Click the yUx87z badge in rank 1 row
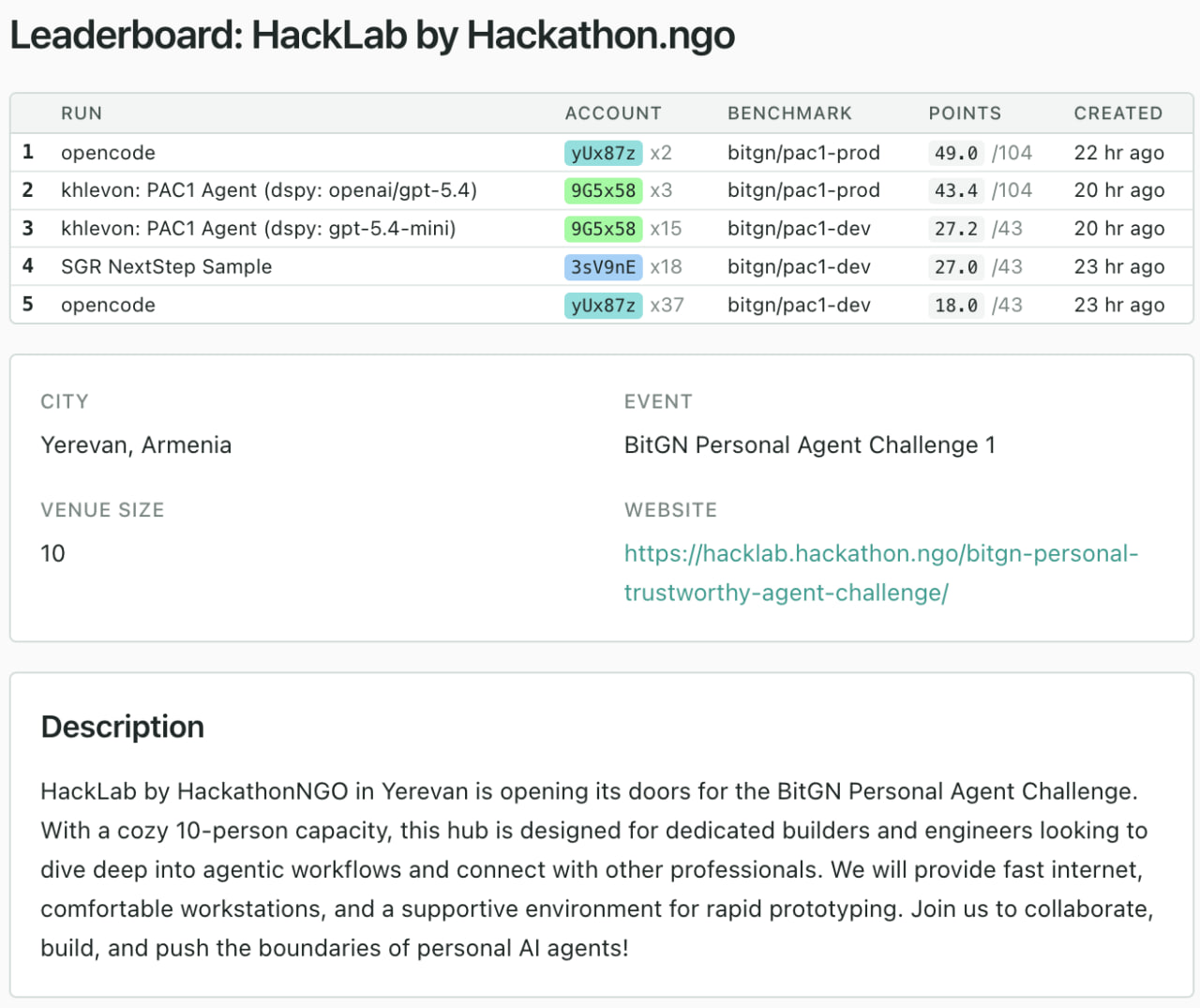 pyautogui.click(x=603, y=153)
